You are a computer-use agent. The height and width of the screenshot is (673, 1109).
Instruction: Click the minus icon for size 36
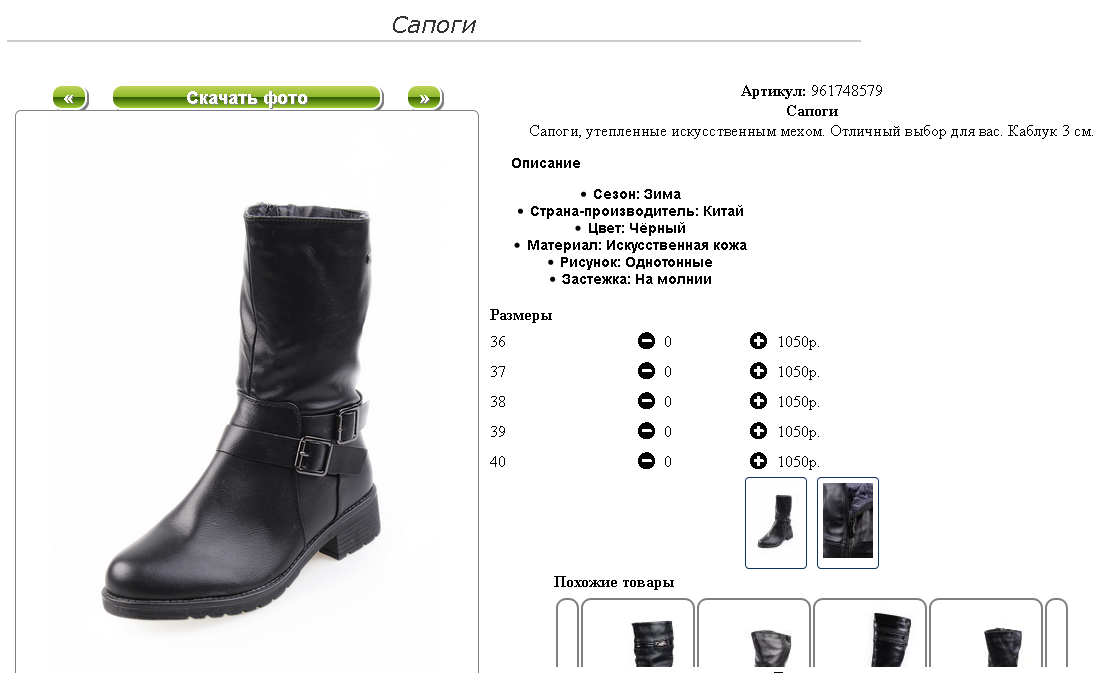point(646,341)
